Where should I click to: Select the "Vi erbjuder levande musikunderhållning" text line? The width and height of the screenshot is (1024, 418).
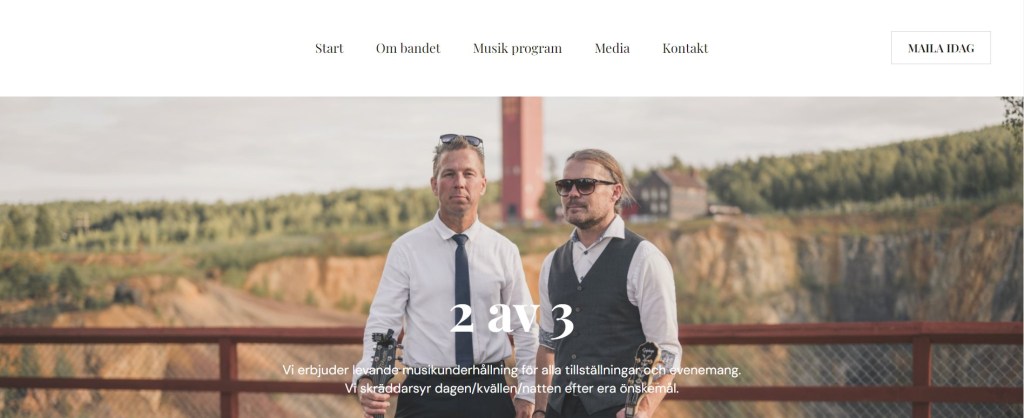[x=511, y=370]
